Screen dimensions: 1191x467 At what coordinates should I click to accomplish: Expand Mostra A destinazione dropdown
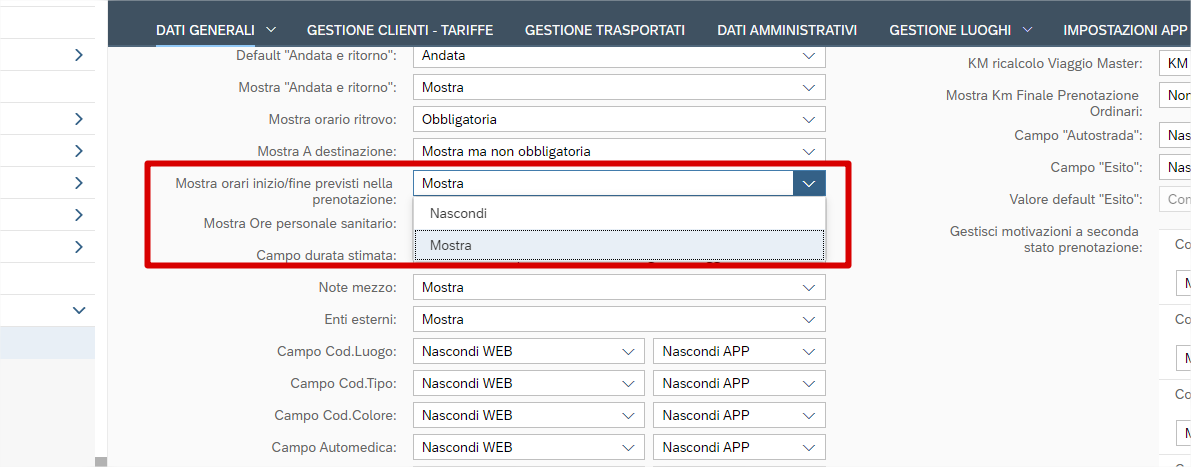(x=808, y=152)
